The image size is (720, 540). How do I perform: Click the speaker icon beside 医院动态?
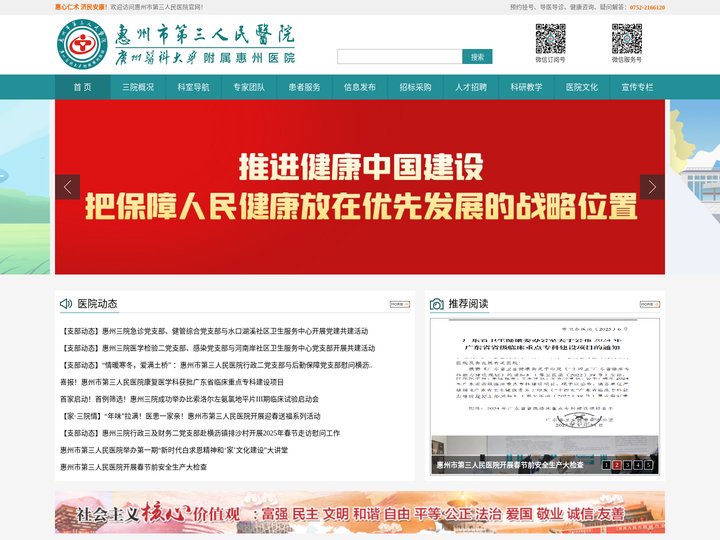pos(66,304)
